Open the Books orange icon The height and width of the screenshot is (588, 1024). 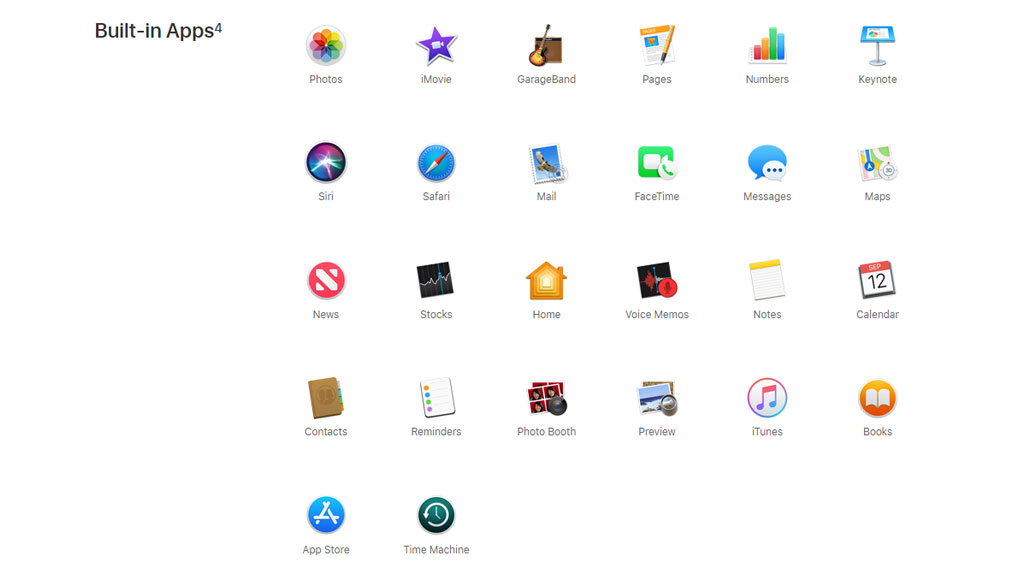point(878,398)
